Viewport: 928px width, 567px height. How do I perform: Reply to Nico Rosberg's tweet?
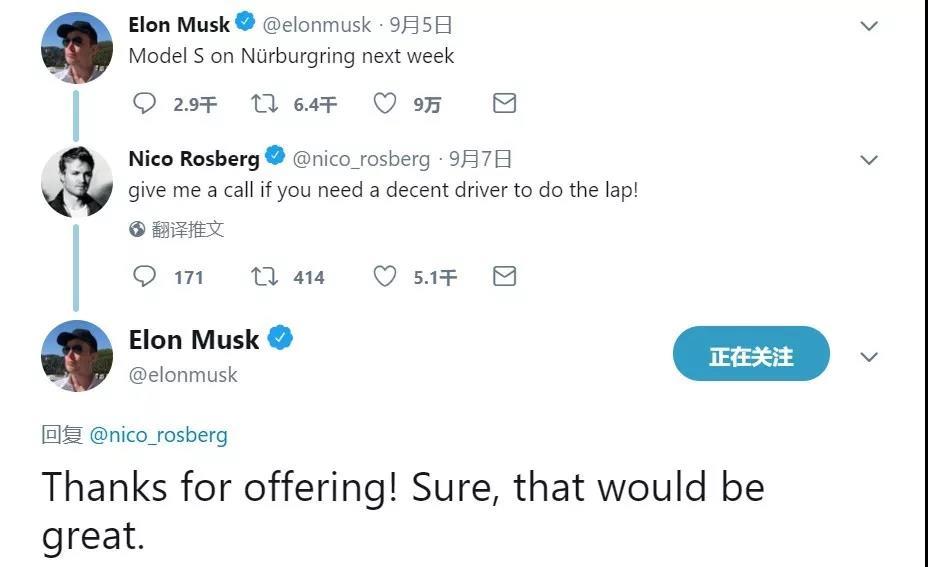[145, 276]
